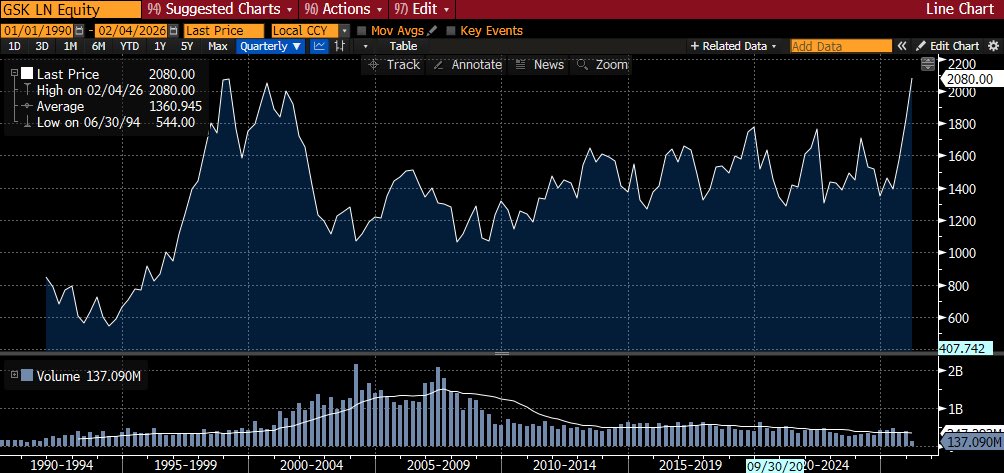Activate the Zoom magnifier tool
Viewport: 1004px width, 473px height.
point(603,65)
